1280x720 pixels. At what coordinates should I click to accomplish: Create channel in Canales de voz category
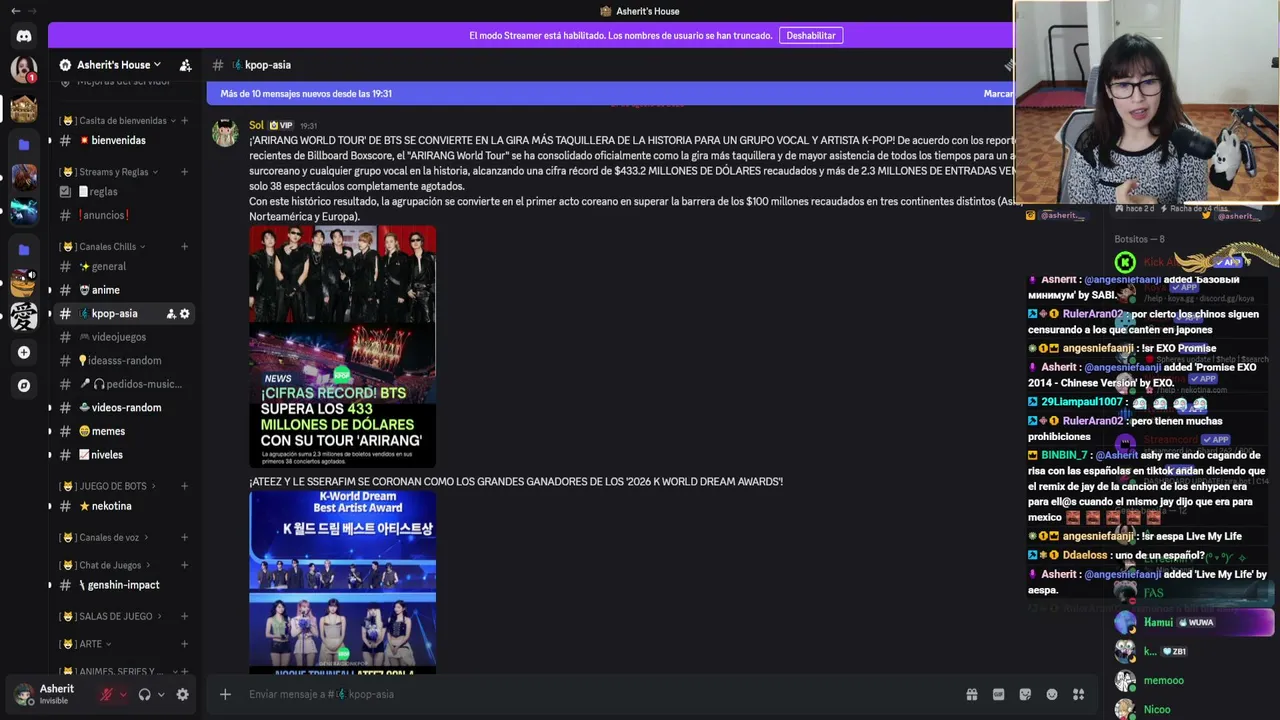click(184, 538)
